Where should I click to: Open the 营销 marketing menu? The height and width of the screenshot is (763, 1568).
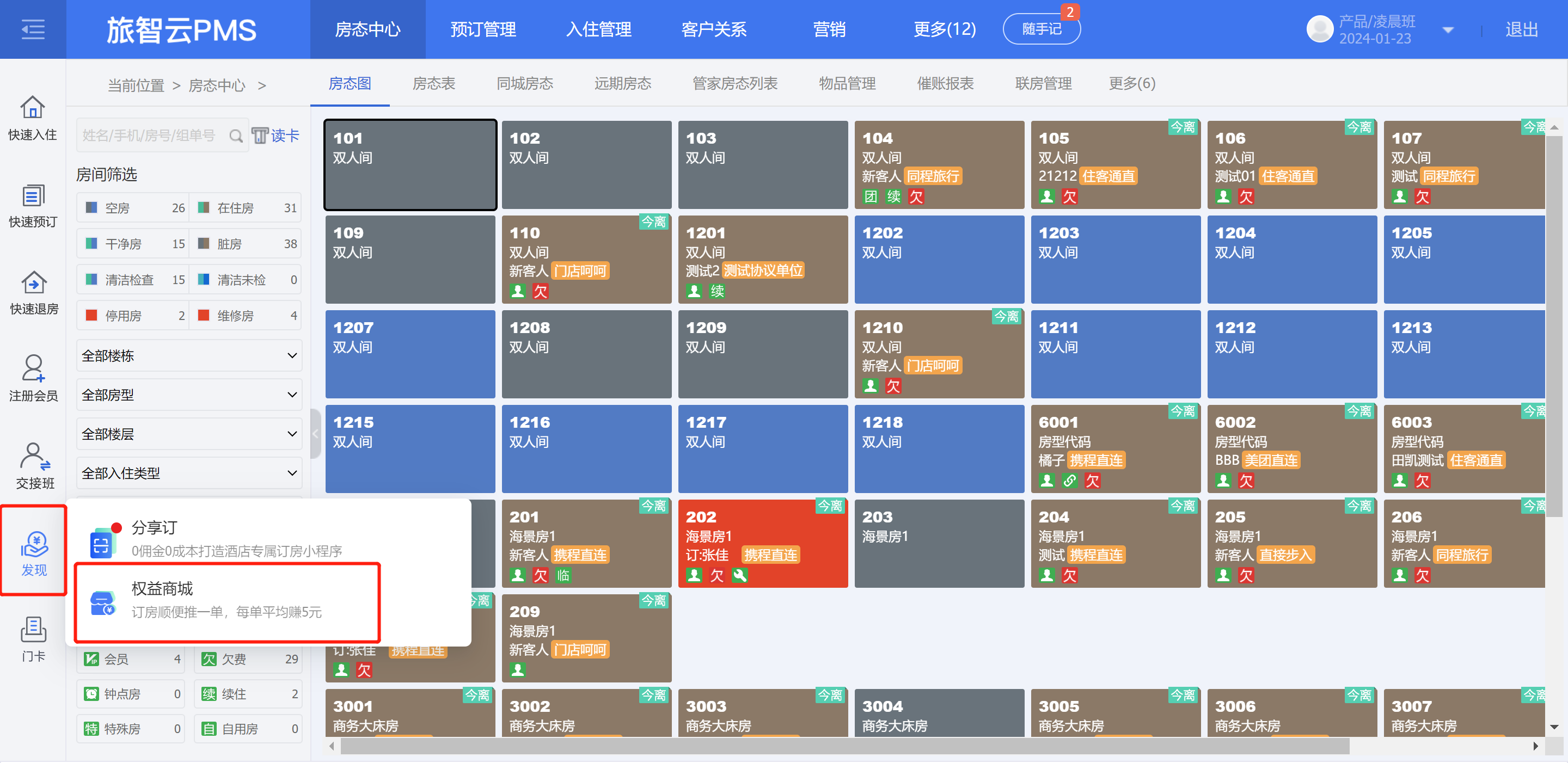coord(829,29)
